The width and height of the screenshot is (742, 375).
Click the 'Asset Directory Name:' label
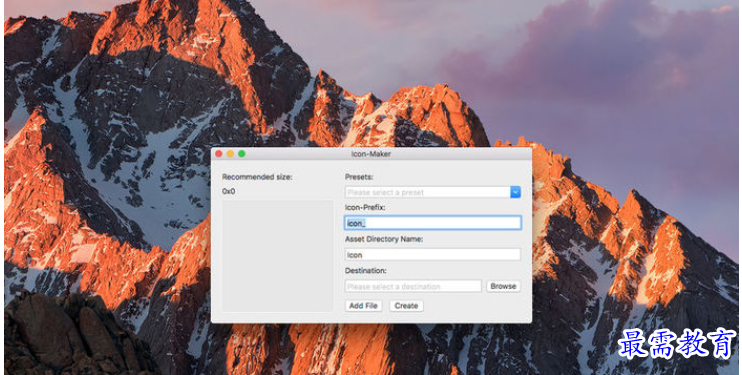[x=384, y=239]
